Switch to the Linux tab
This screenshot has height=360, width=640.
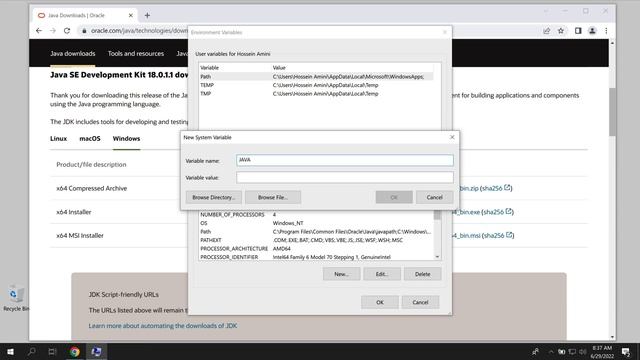(58, 138)
